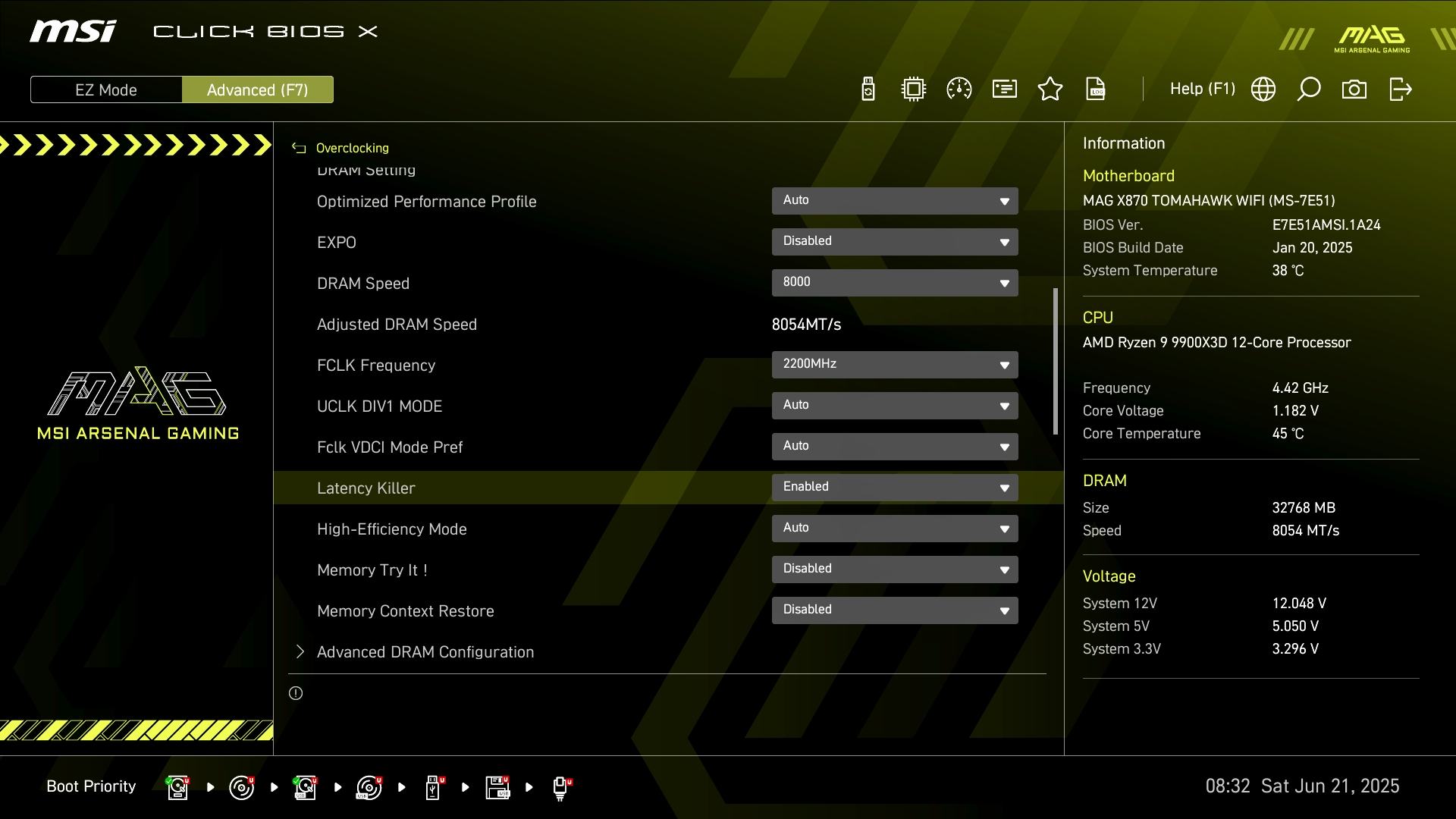Open the Latency Killer Enabled dropdown

pos(895,488)
